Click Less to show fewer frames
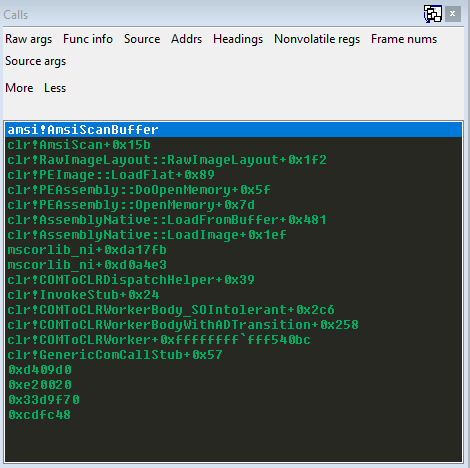 coord(55,88)
